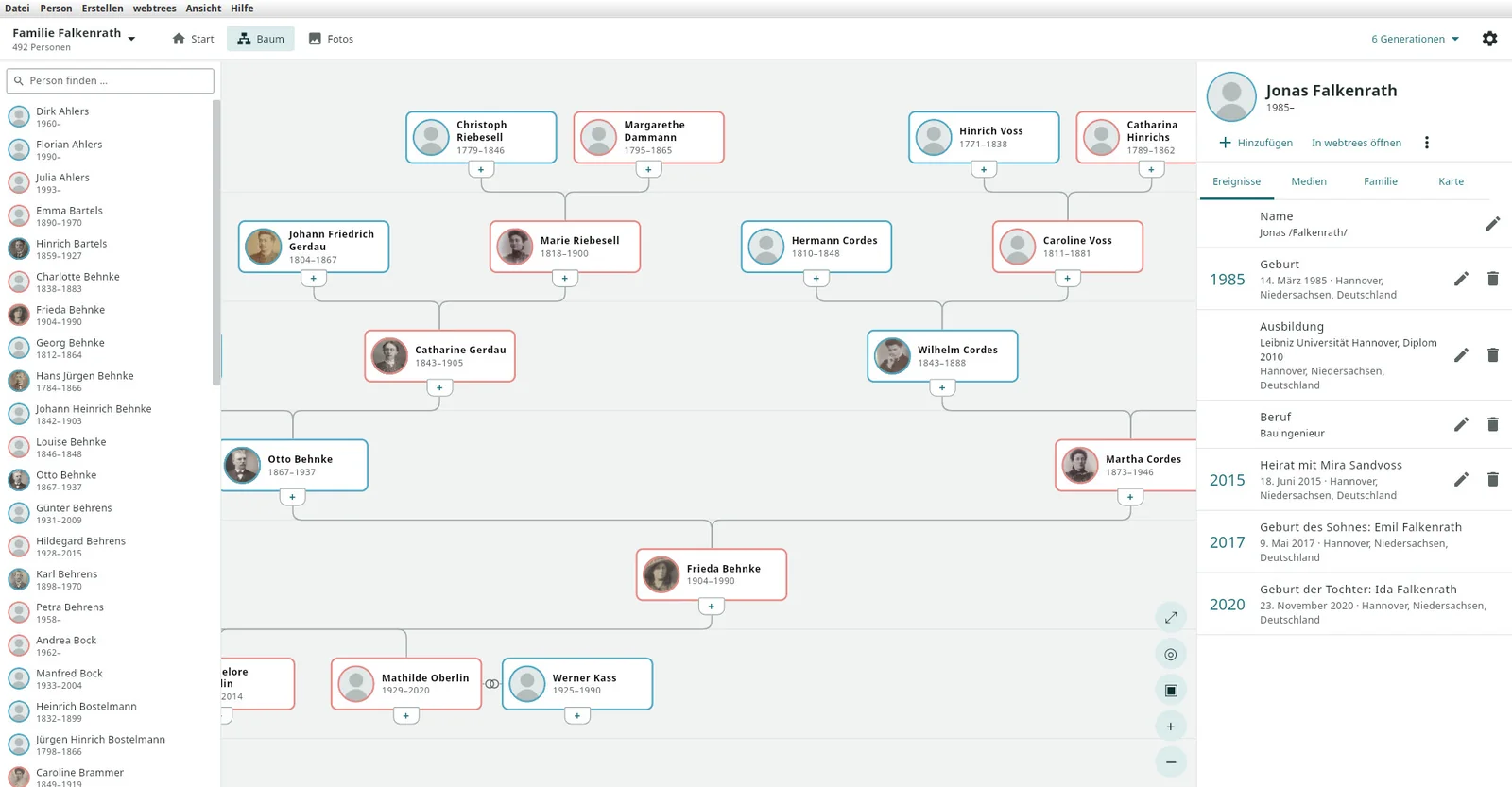Image resolution: width=1512 pixels, height=787 pixels.
Task: Click the fullscreen expand arrows icon
Action: click(1171, 617)
